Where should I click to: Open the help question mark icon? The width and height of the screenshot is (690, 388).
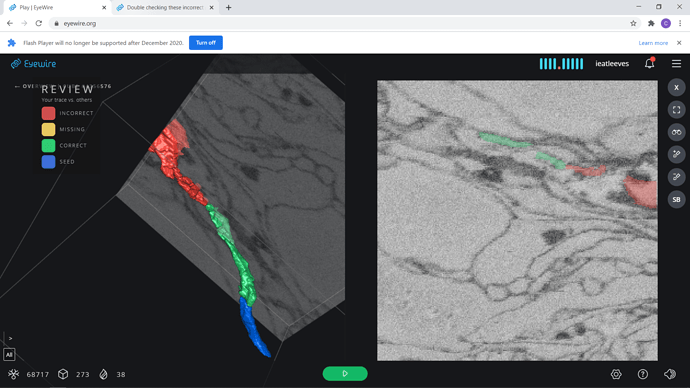(x=643, y=374)
